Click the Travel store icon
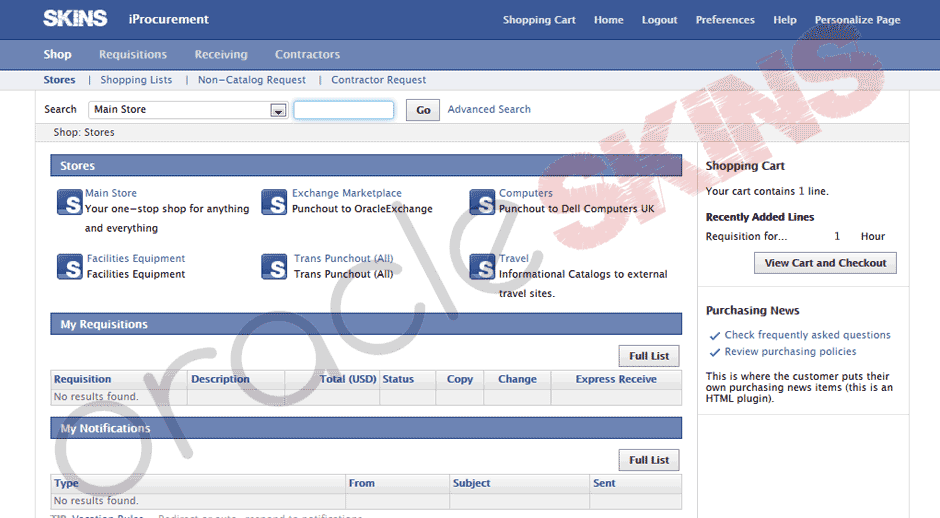The width and height of the screenshot is (940, 518). click(x=482, y=267)
